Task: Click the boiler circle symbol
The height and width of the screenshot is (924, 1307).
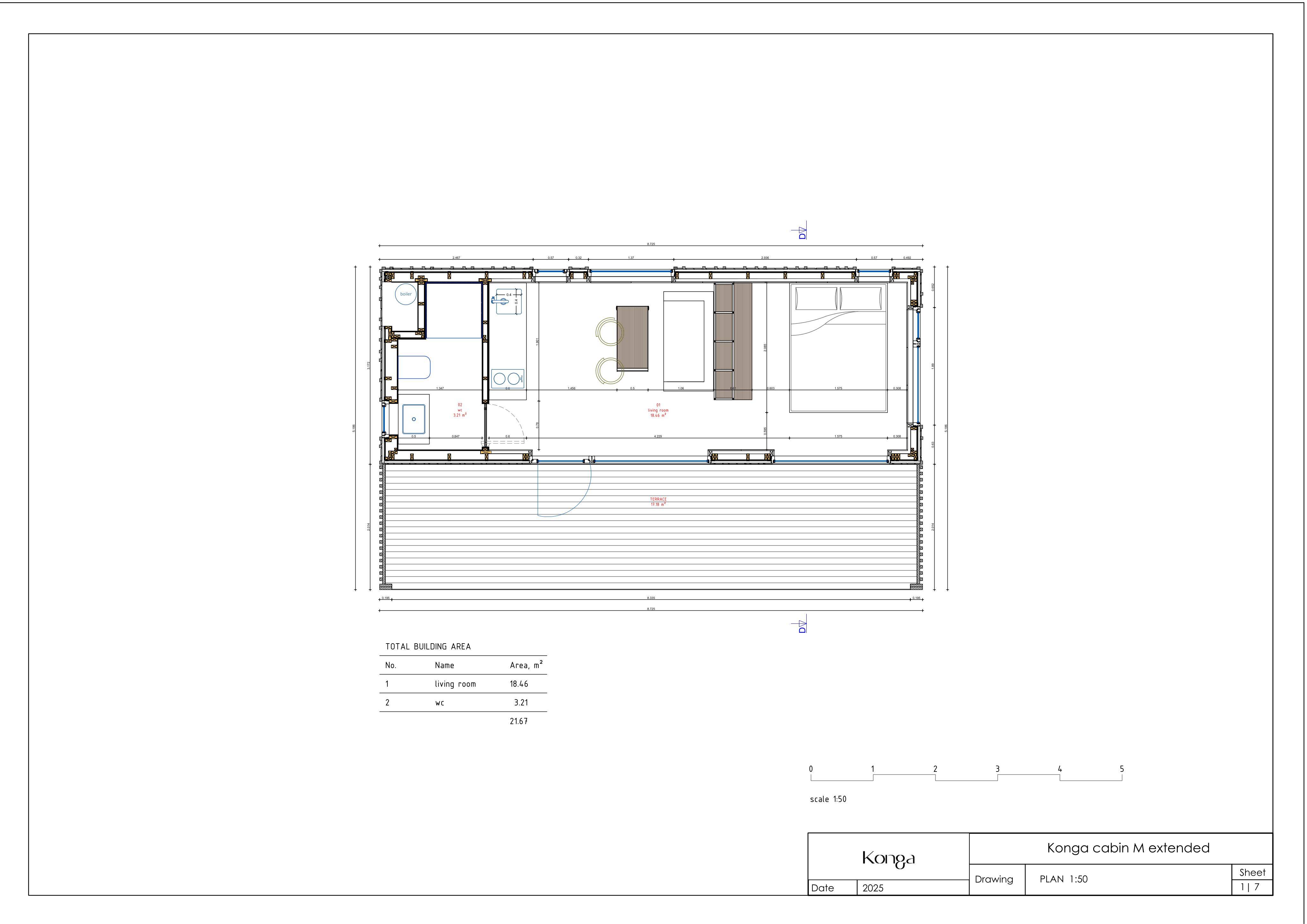Action: click(x=406, y=294)
